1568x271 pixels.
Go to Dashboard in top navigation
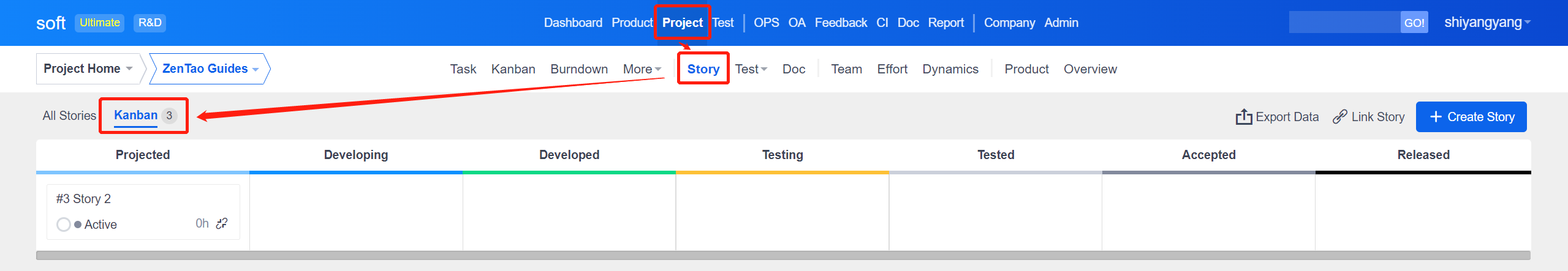click(573, 23)
